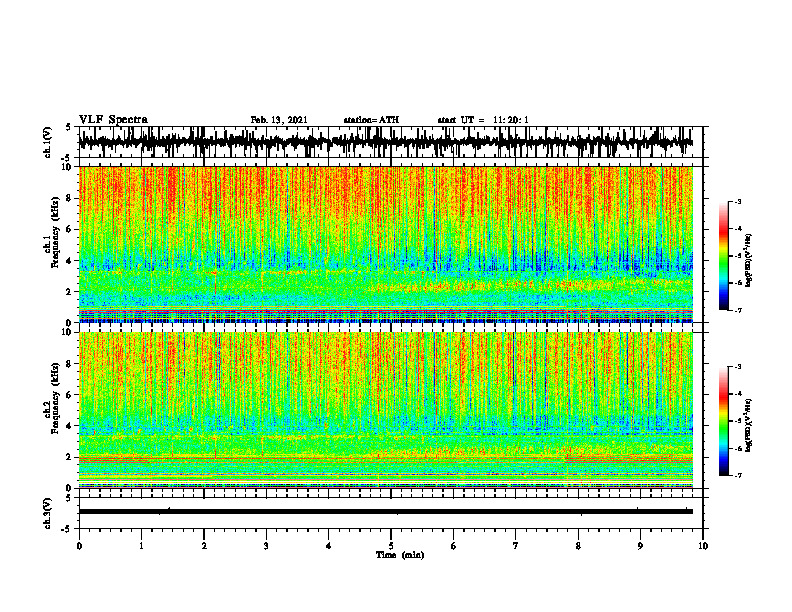792x612 pixels.
Task: Click time axis tick label "6"
Action: (453, 546)
